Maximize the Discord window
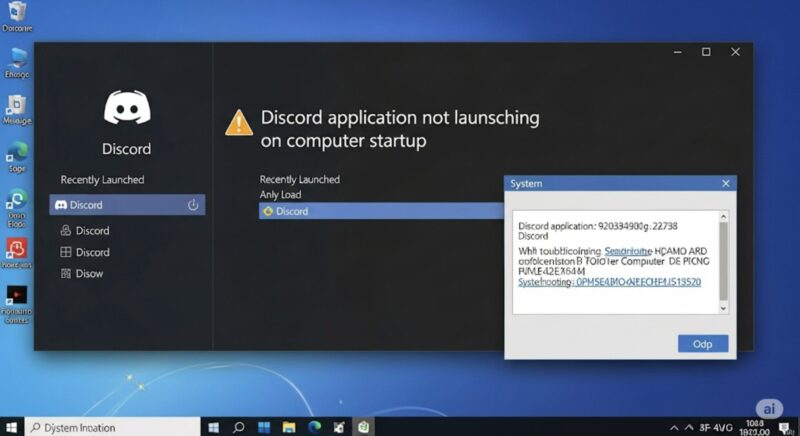 point(706,52)
